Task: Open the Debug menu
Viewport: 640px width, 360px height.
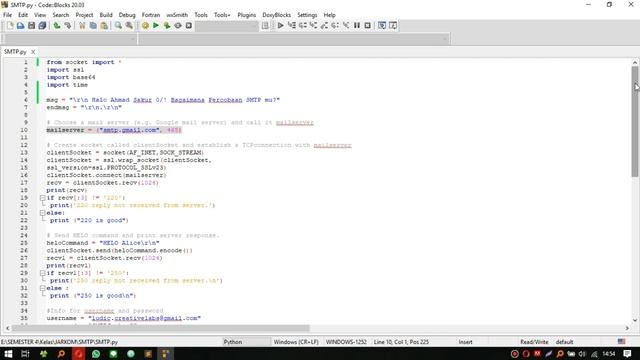Action: click(127, 15)
